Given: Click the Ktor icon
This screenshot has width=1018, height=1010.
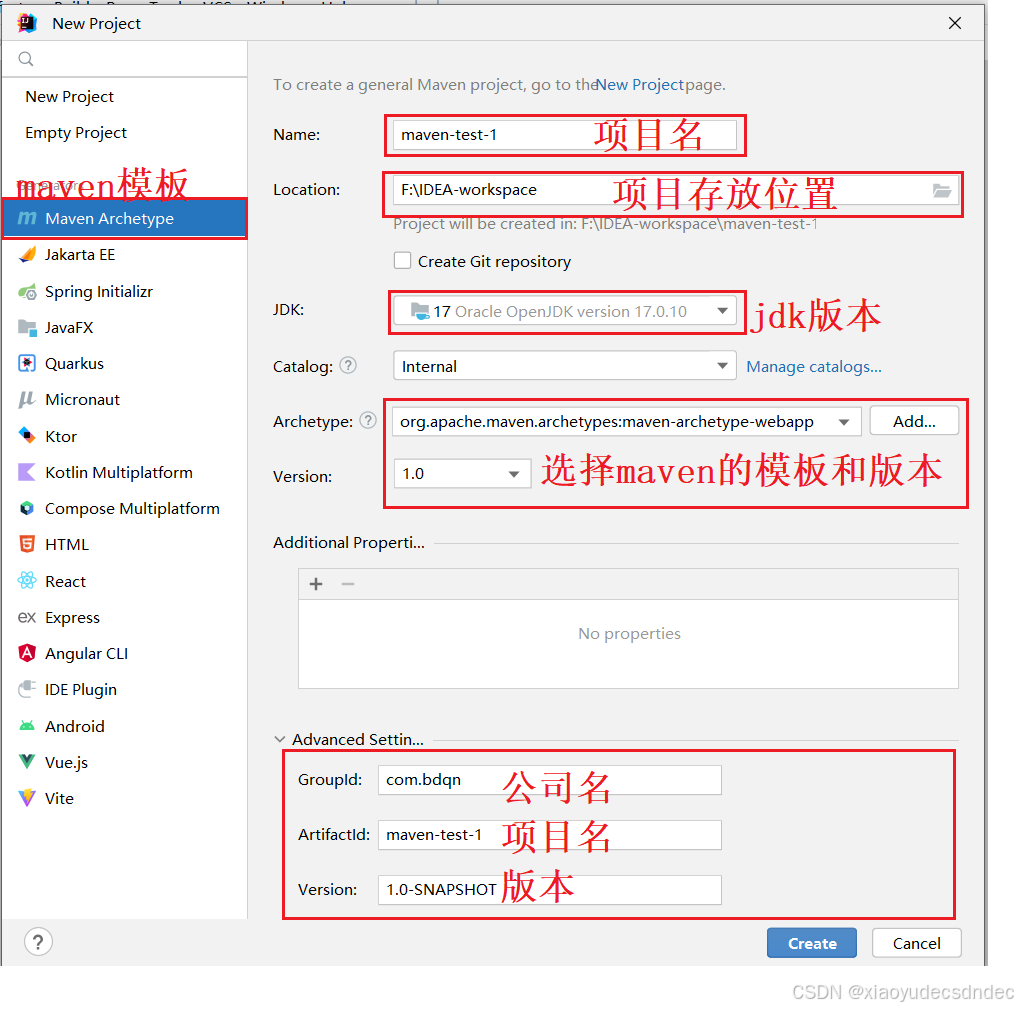Looking at the screenshot, I should (27, 436).
